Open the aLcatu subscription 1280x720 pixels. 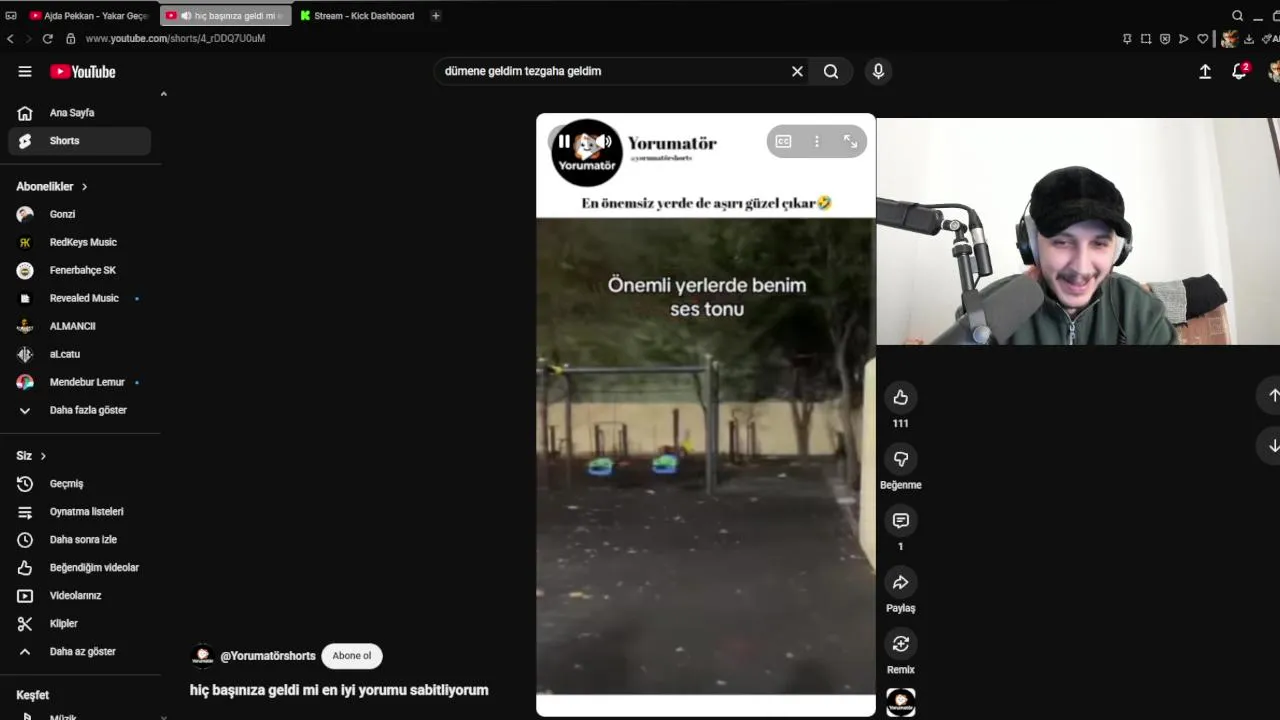coord(80,354)
